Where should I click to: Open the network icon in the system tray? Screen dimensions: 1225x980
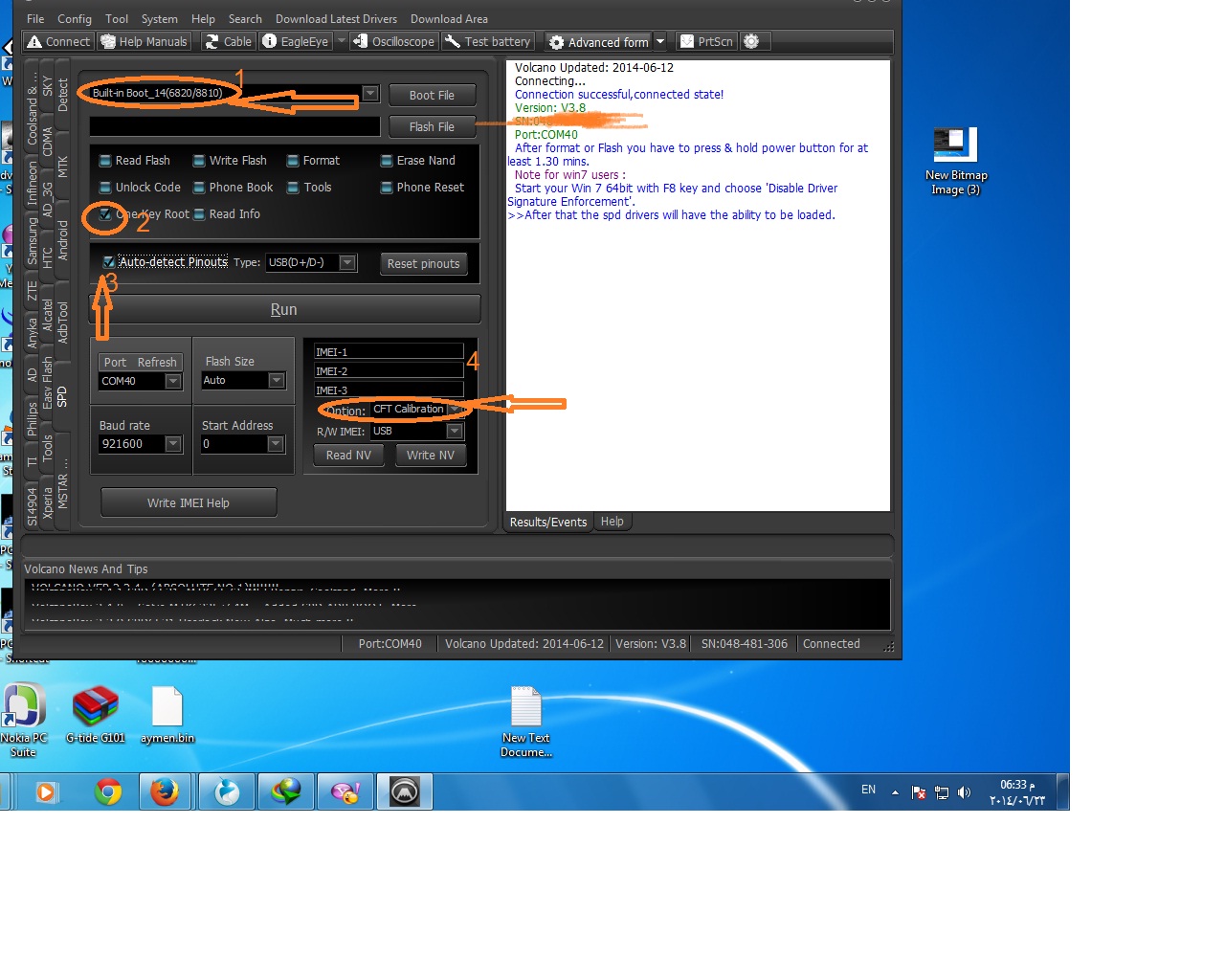point(942,792)
